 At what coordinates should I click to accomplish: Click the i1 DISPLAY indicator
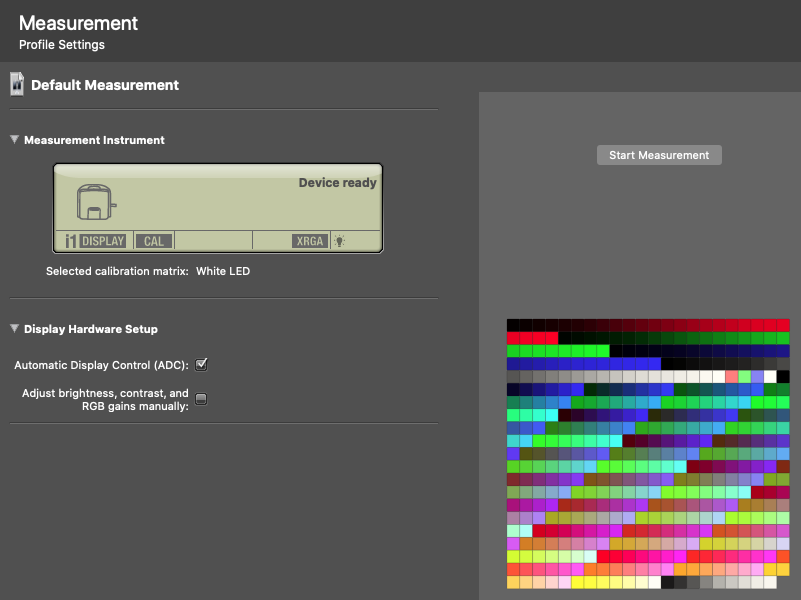(96, 241)
